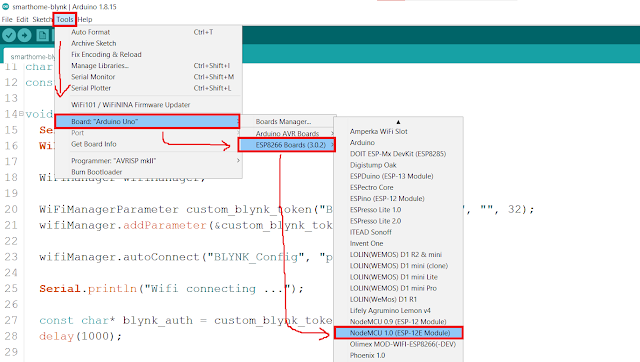Select NodeMCU 0.9 (ESP-12 Module)
This screenshot has height=362, width=640.
point(398,322)
